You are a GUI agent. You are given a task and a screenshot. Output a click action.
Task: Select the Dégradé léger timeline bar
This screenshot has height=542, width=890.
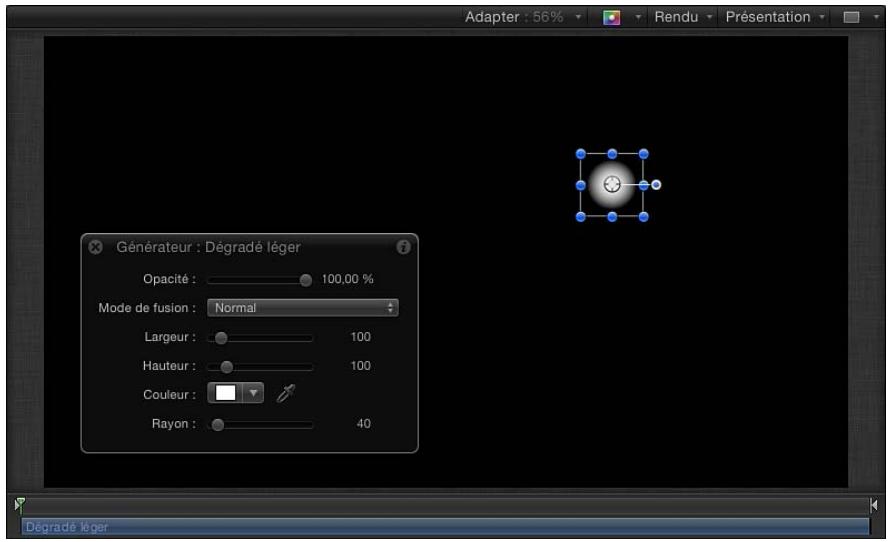click(x=445, y=527)
